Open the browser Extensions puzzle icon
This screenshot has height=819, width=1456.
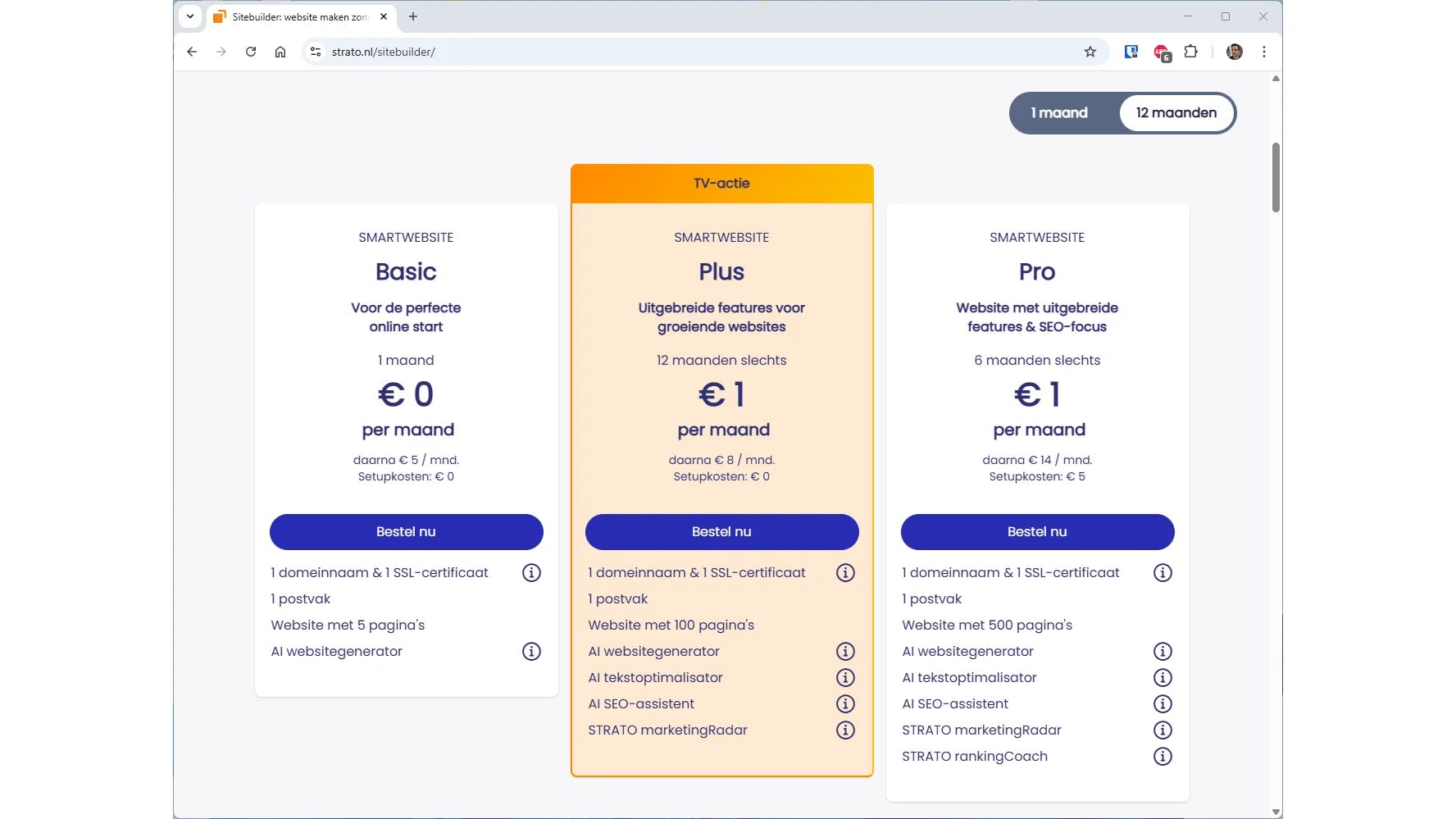pos(1191,52)
